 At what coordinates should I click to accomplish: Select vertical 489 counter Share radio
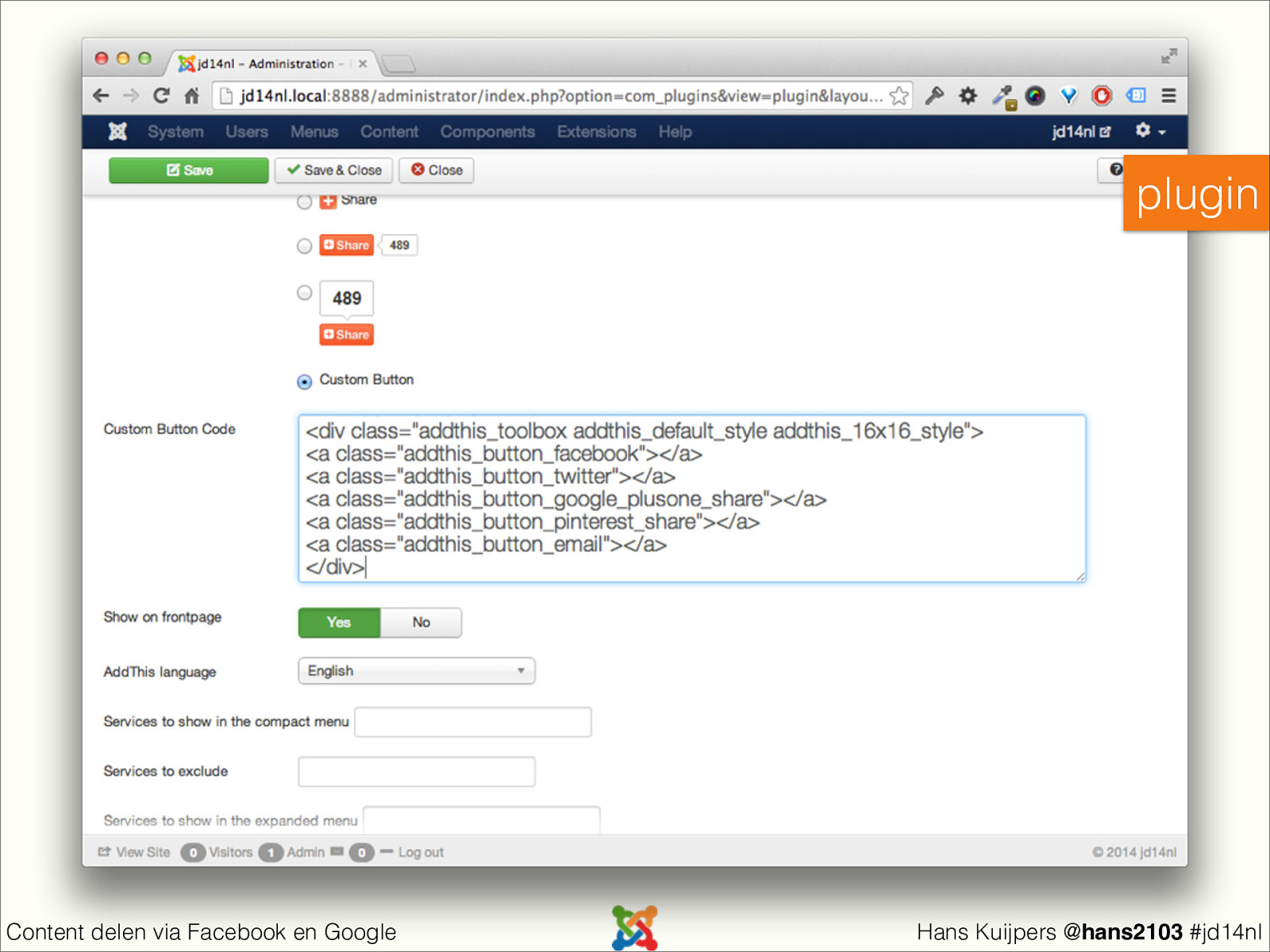[x=304, y=293]
